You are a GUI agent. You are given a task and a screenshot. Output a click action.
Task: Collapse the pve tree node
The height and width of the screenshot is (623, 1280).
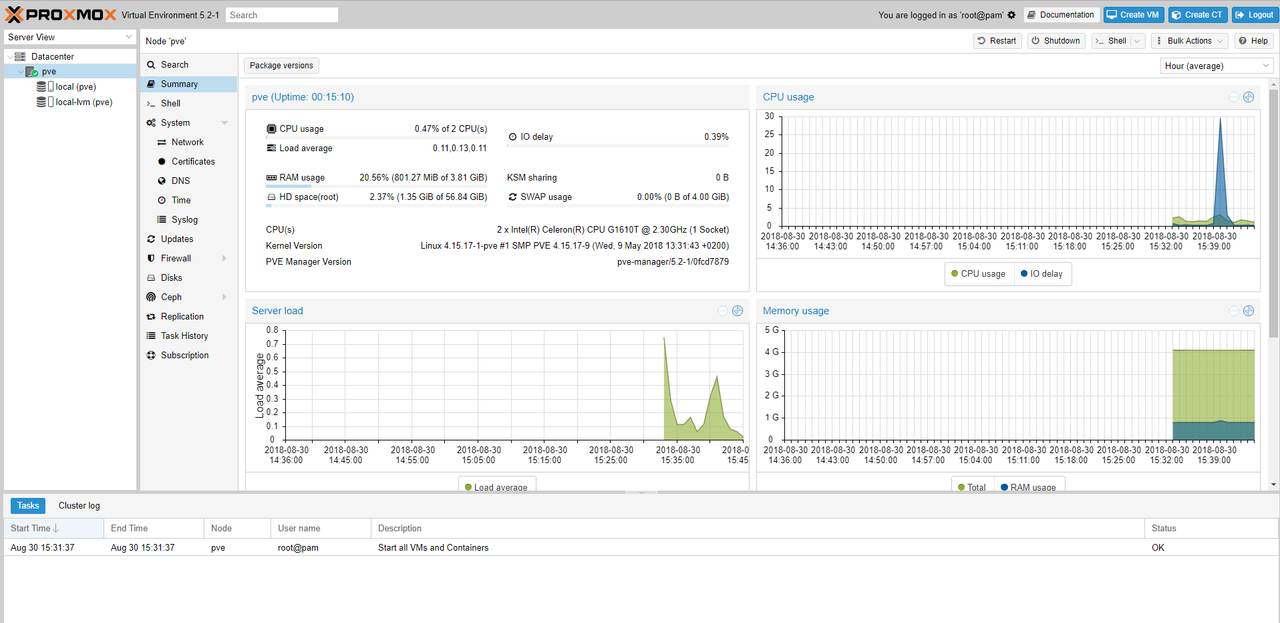pyautogui.click(x=20, y=72)
